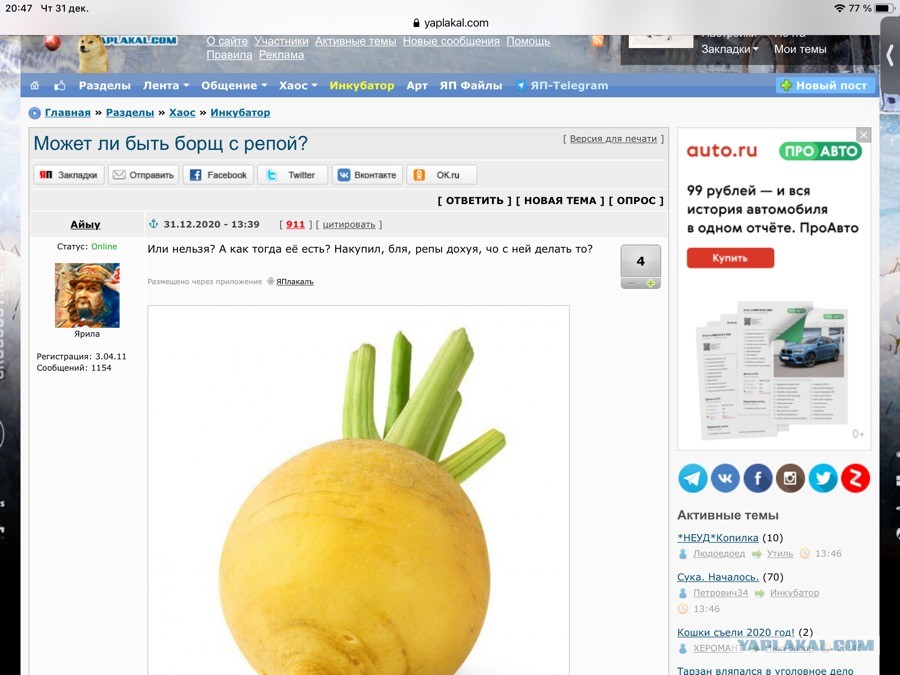Click the Главная breadcrumb link
The height and width of the screenshot is (675, 900).
68,112
